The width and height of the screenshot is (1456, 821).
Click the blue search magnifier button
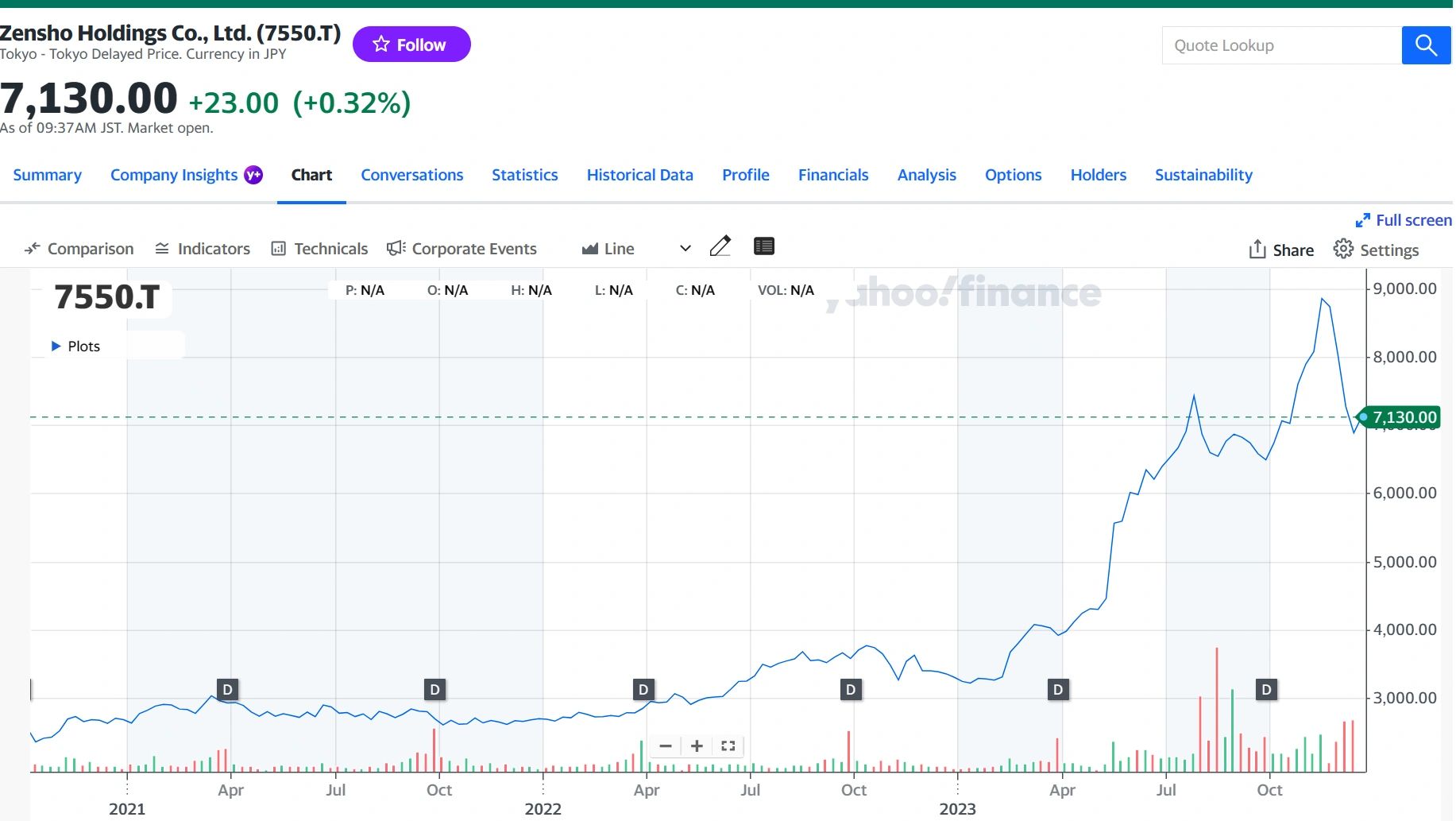click(1426, 45)
